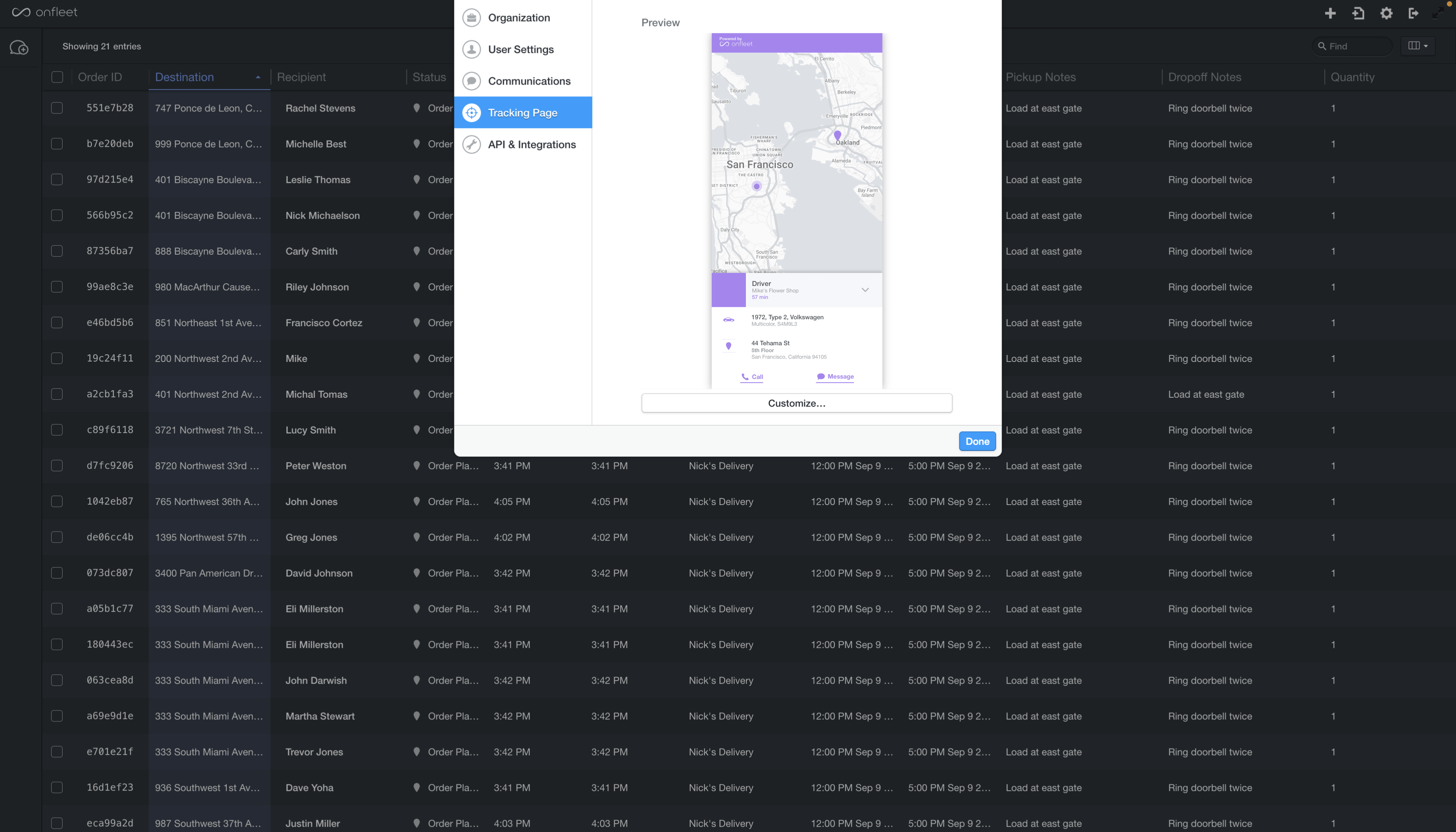The image size is (1456, 832).
Task: Start a new chat with the message bubble icon
Action: point(19,48)
